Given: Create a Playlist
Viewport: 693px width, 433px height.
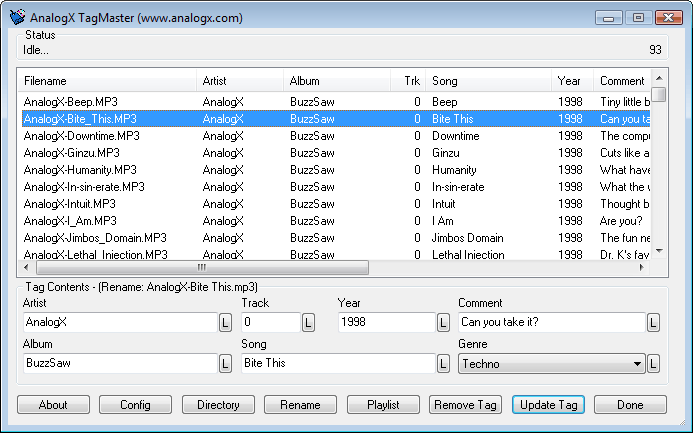Looking at the screenshot, I should point(383,405).
